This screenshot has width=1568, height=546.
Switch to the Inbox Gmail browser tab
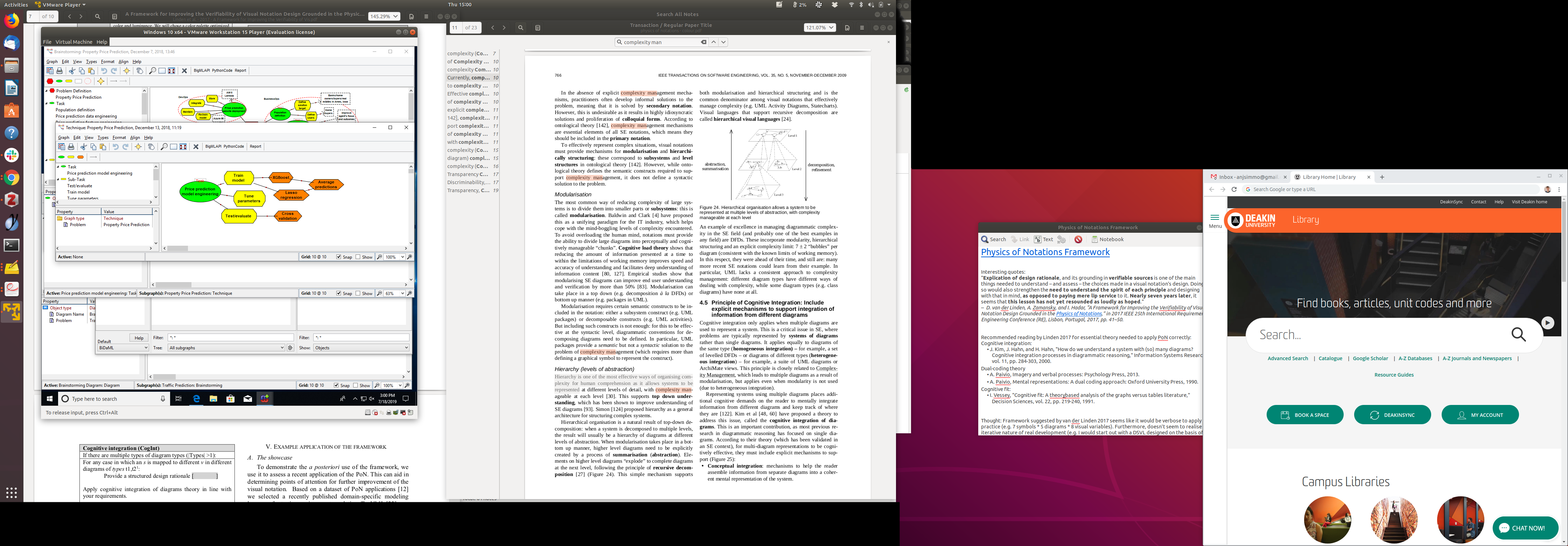(x=1247, y=177)
